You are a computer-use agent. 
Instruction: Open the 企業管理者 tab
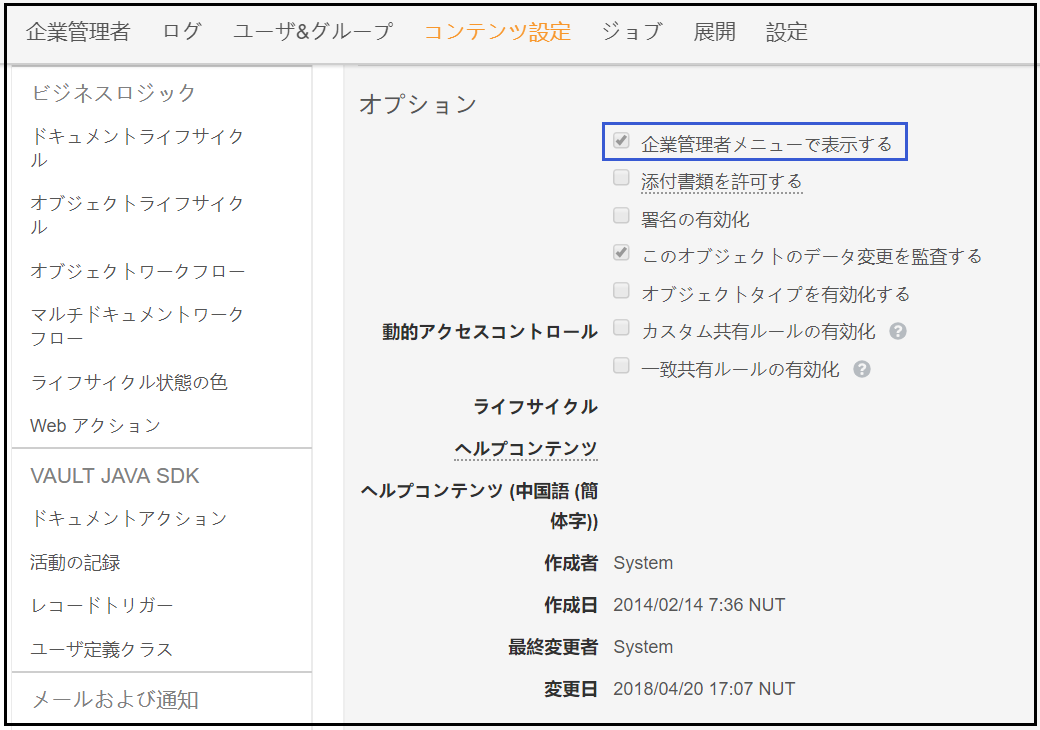click(x=78, y=32)
